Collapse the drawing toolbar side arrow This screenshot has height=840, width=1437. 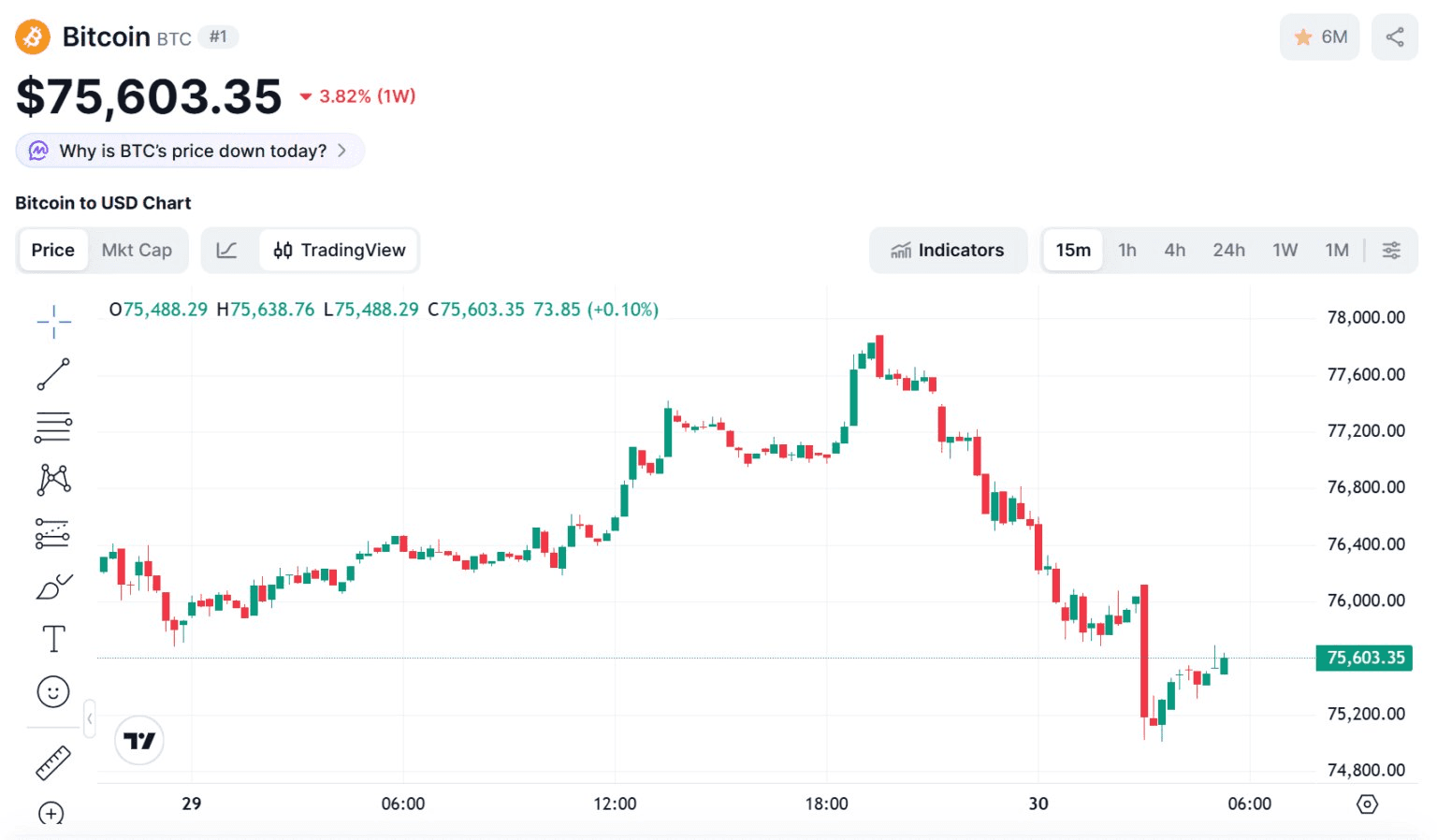[89, 718]
